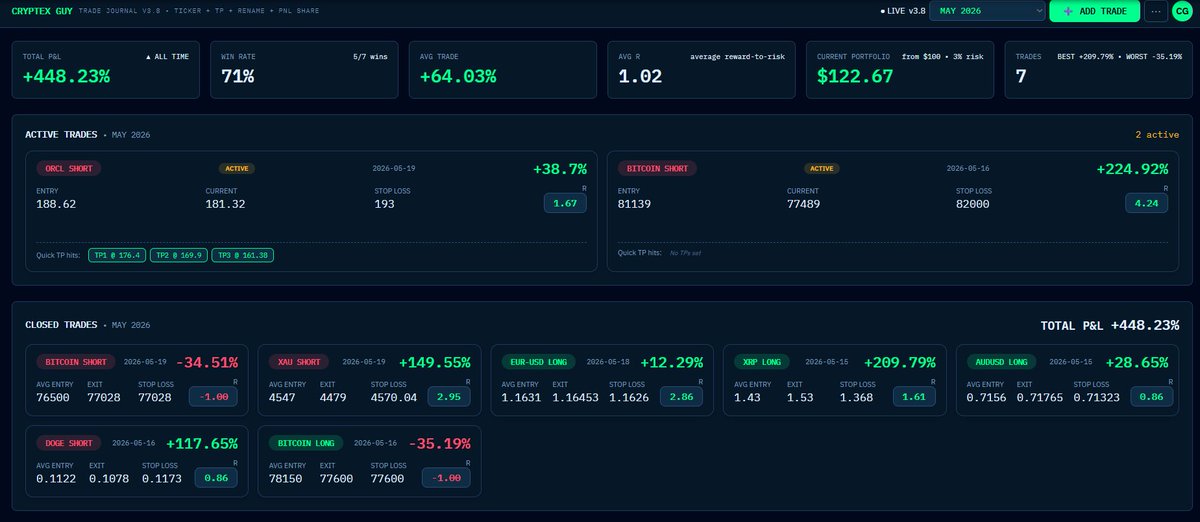Click the -34.51% closed trade result
Viewport: 1200px width, 522px height.
[207, 362]
